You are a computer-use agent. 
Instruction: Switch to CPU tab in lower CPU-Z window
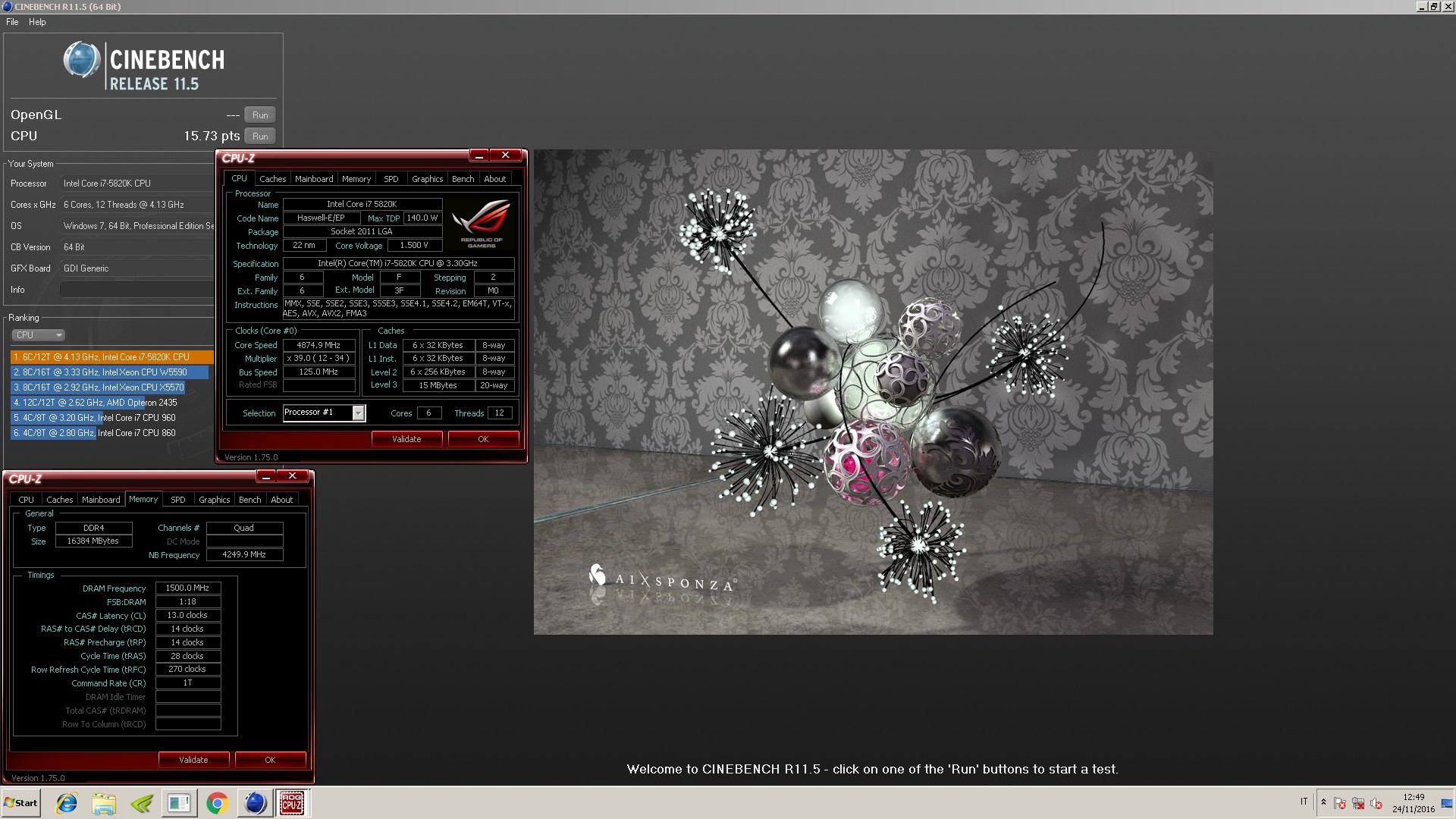click(x=27, y=500)
